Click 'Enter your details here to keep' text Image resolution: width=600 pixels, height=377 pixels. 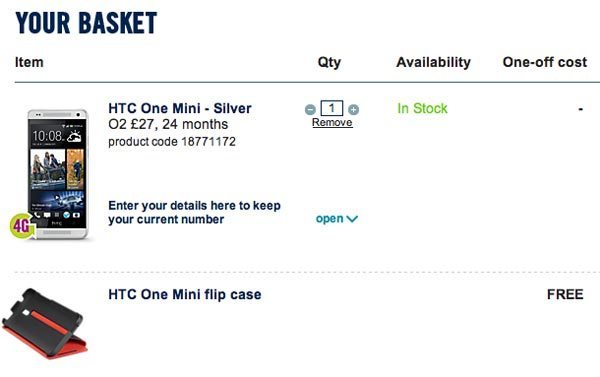(194, 206)
